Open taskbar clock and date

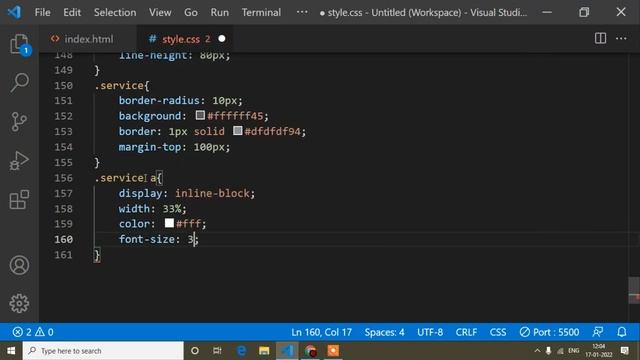click(598, 351)
